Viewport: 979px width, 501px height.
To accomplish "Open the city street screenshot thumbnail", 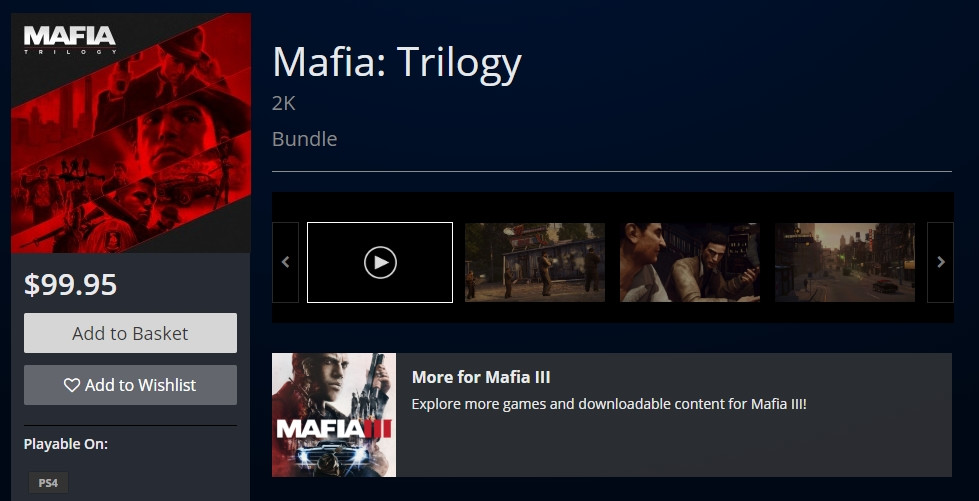I will 845,262.
